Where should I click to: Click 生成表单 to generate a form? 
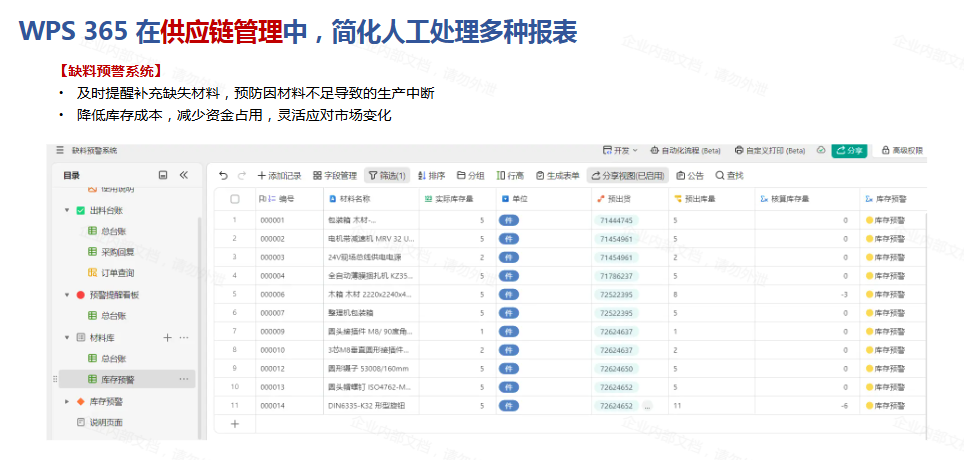pyautogui.click(x=558, y=176)
